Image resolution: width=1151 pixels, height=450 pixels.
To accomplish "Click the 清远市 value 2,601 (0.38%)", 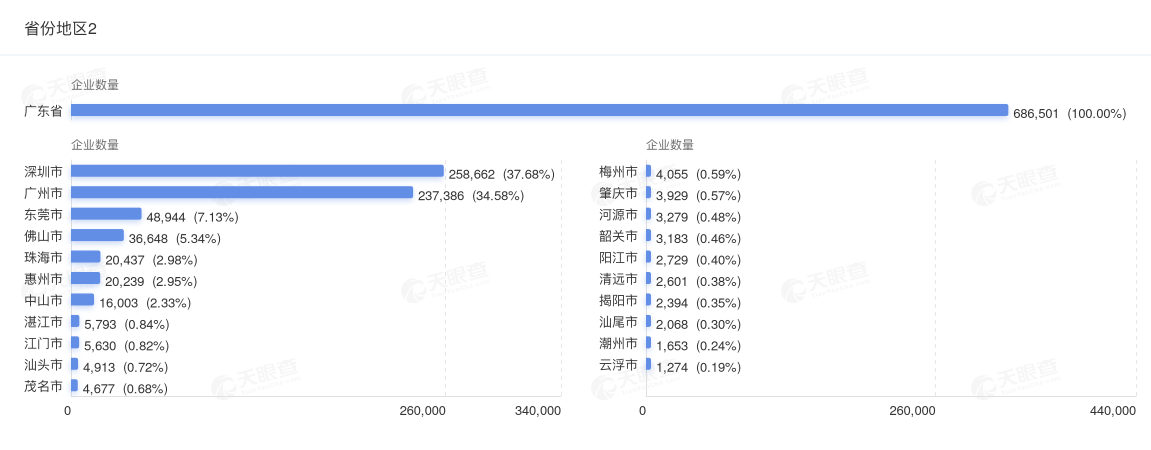I will coord(698,281).
